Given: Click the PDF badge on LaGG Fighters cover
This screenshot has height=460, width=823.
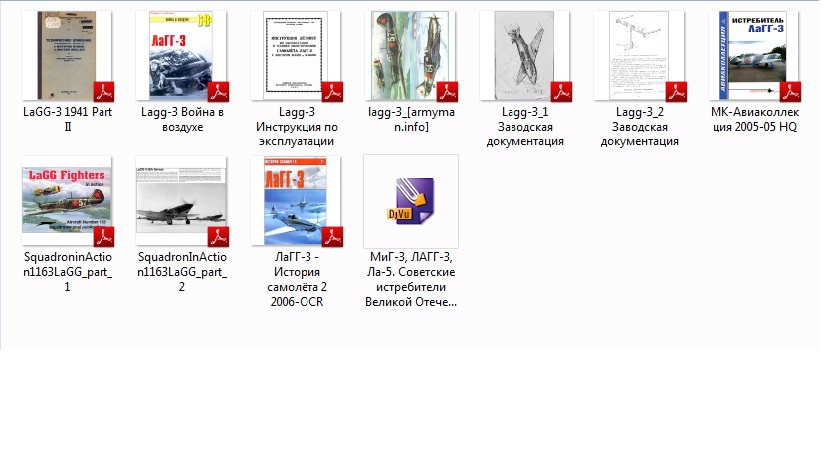Looking at the screenshot, I should click(104, 236).
